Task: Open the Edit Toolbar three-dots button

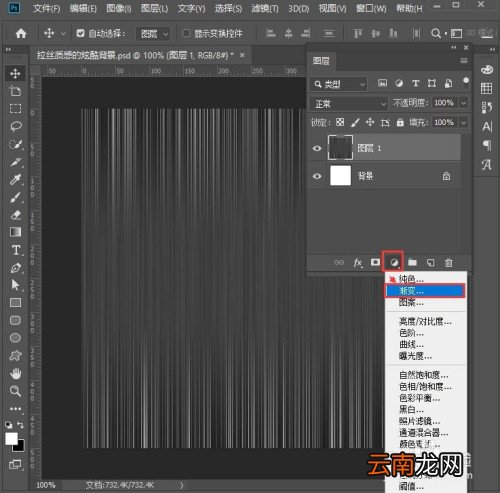Action: click(x=15, y=408)
